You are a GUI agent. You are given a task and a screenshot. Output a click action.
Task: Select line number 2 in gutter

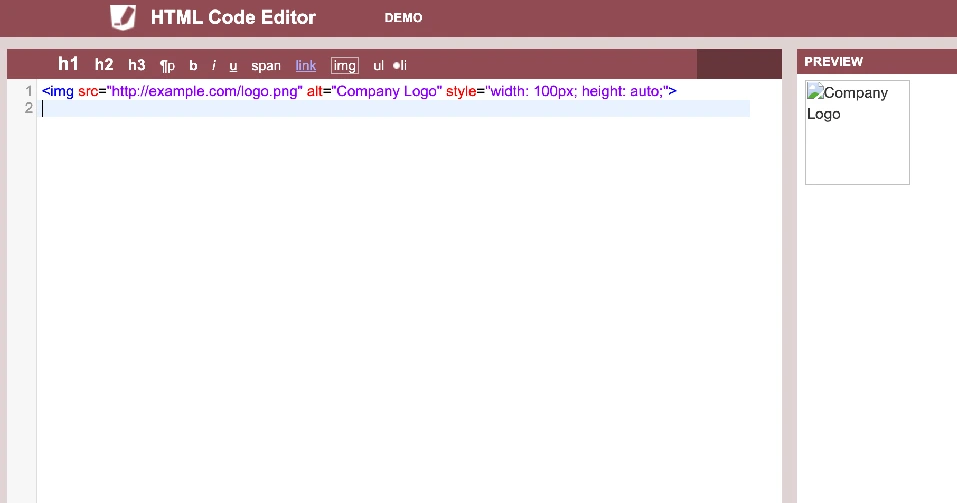tap(29, 107)
